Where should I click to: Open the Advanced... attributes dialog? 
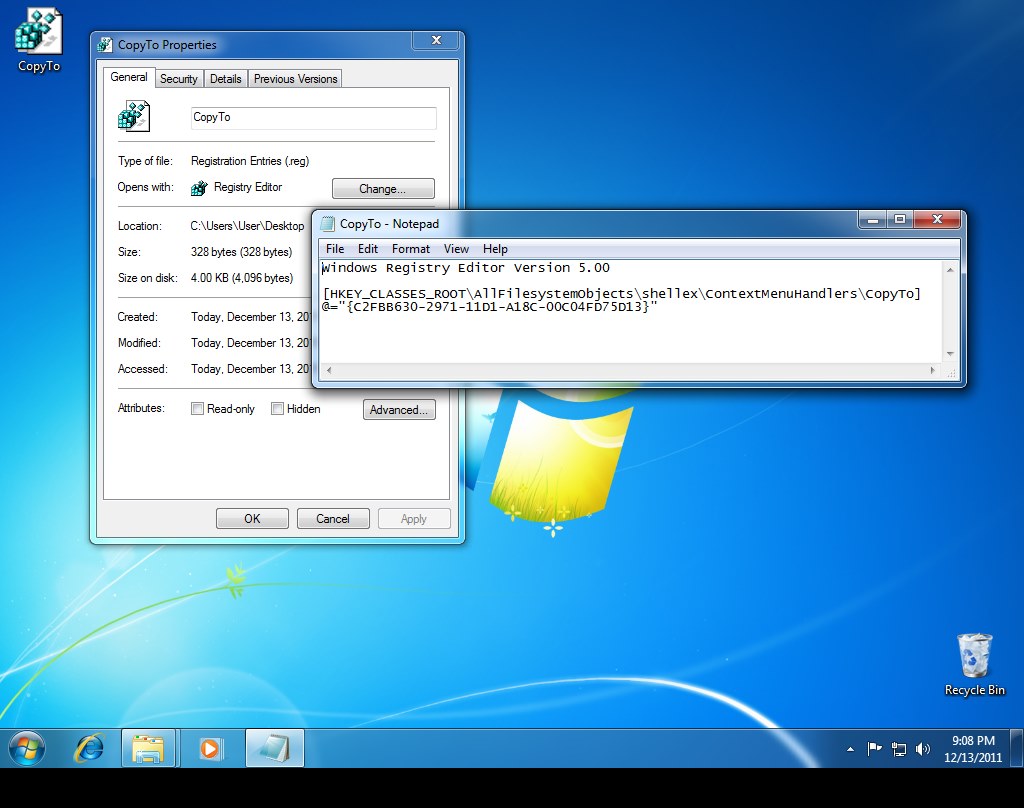(399, 410)
